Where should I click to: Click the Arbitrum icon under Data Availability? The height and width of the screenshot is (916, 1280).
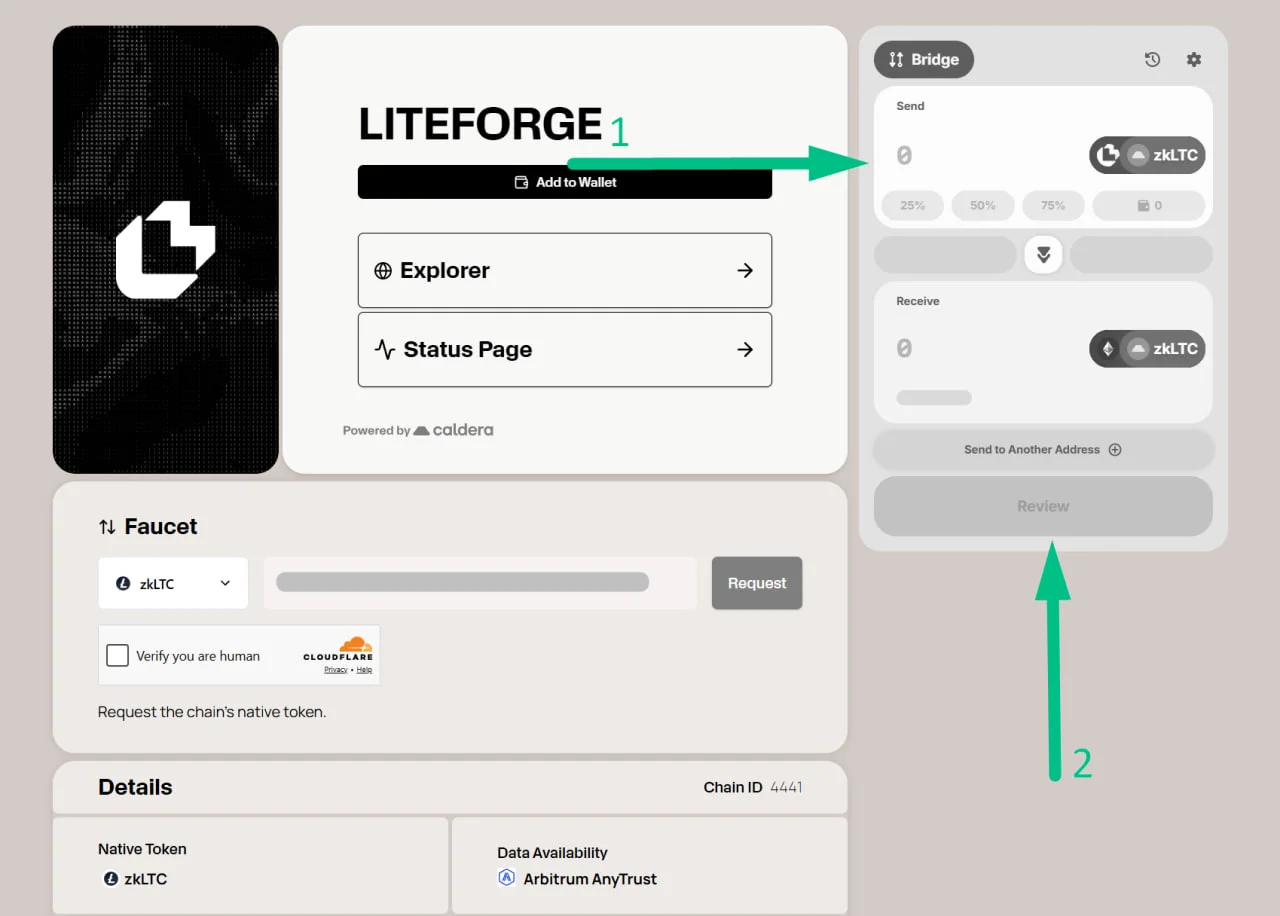[506, 878]
